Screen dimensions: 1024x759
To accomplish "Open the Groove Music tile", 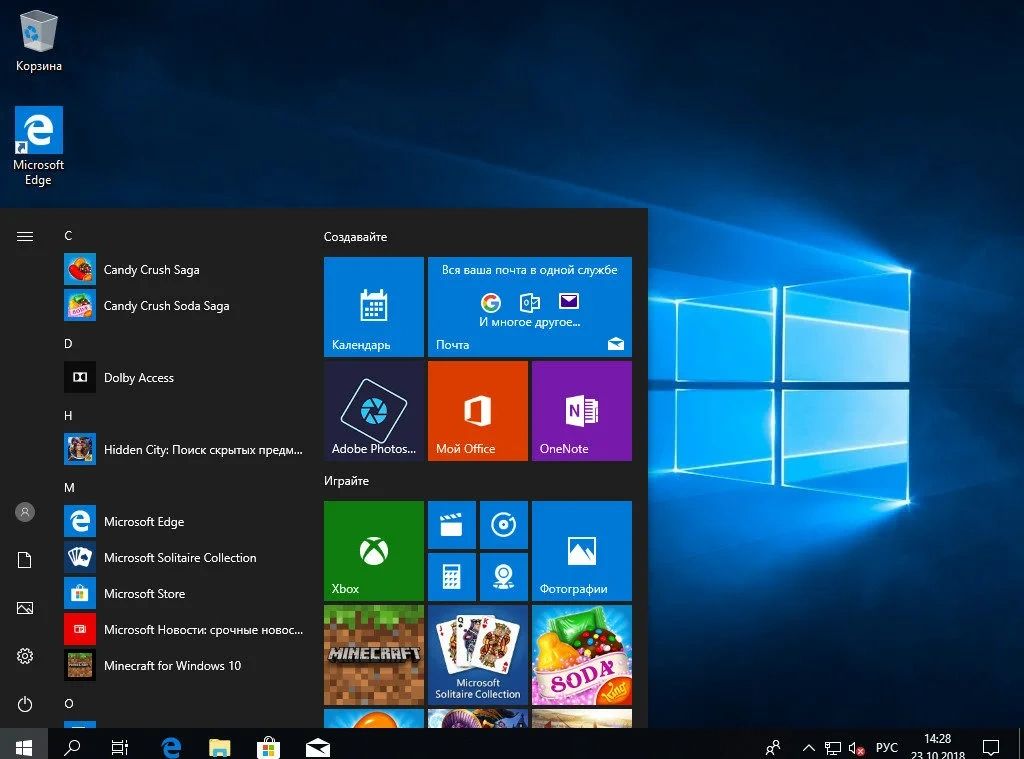I will click(504, 524).
